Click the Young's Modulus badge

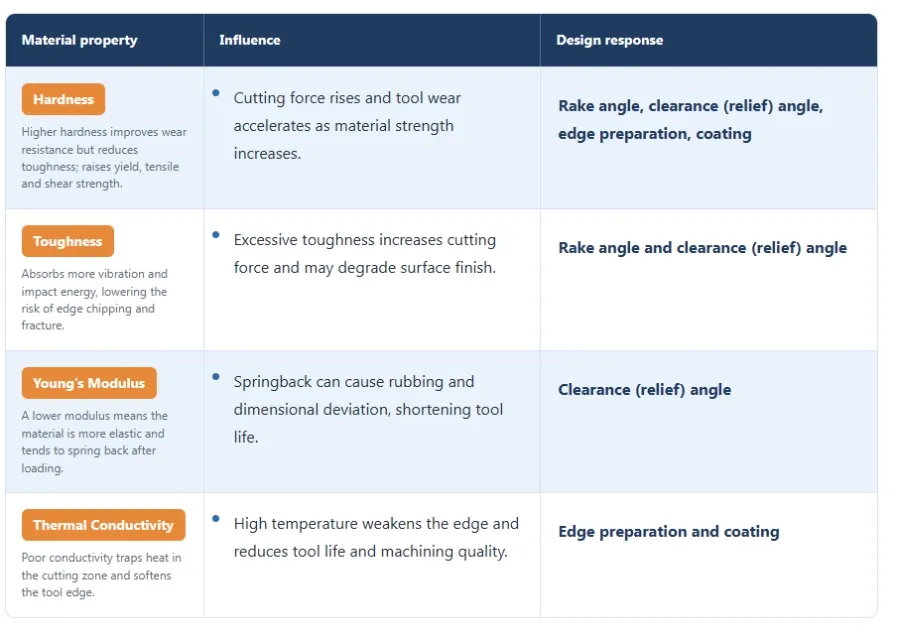point(89,383)
